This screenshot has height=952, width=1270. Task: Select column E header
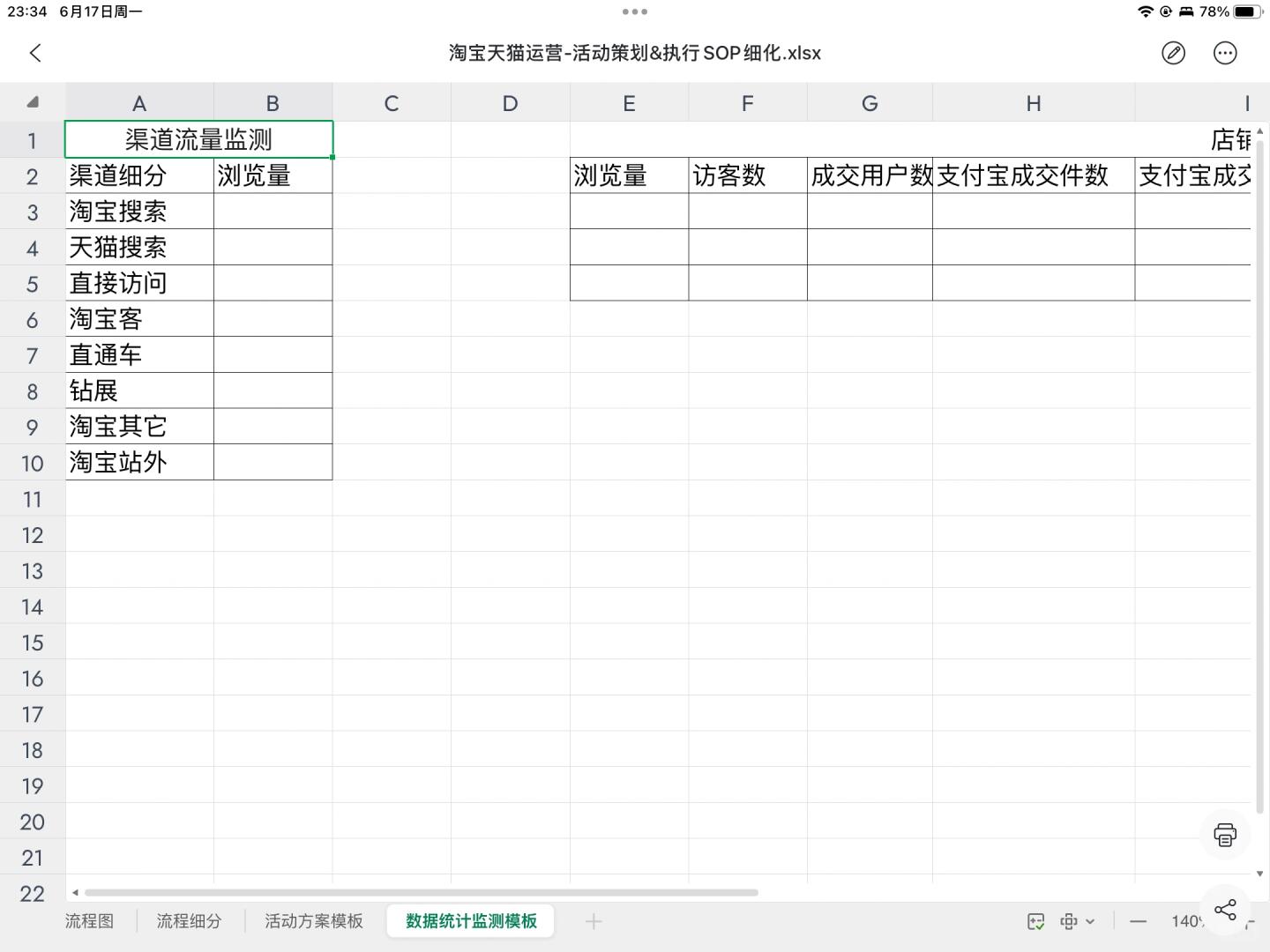click(x=629, y=103)
